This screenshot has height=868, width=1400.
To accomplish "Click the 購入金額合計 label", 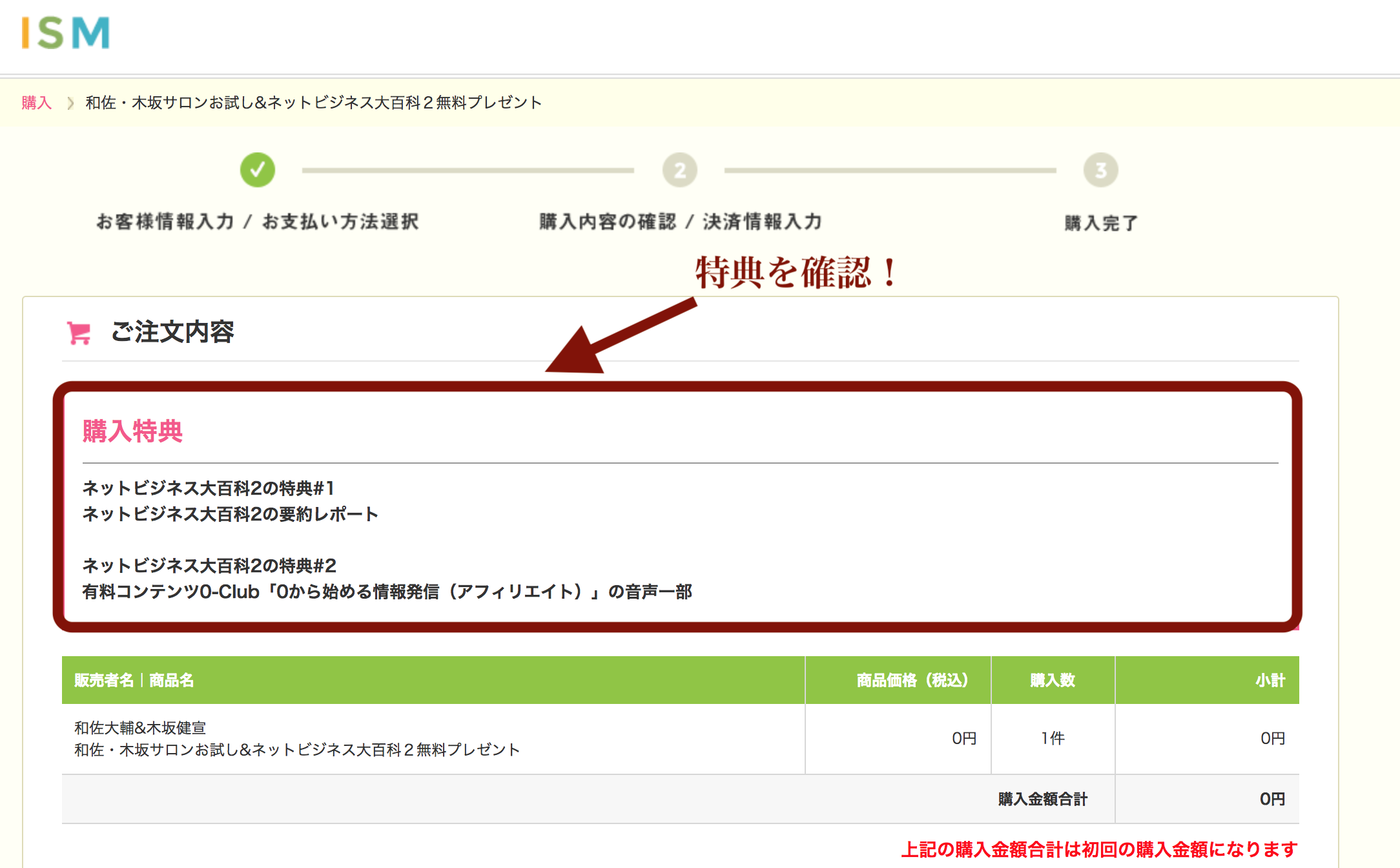I will pyautogui.click(x=1043, y=799).
